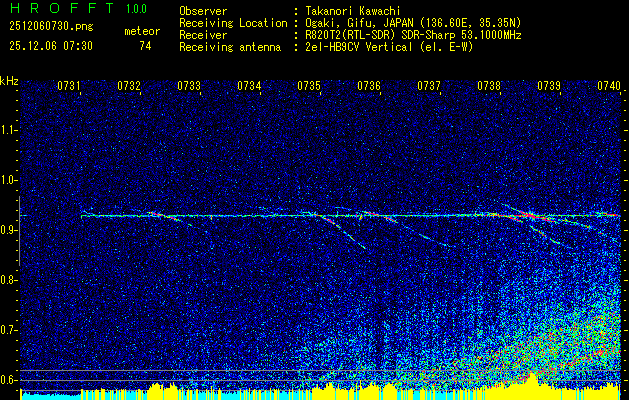Click the receiver text R820T2(RTL-SDR) SDR-Sharp 53.1000MHz

[x=414, y=35]
